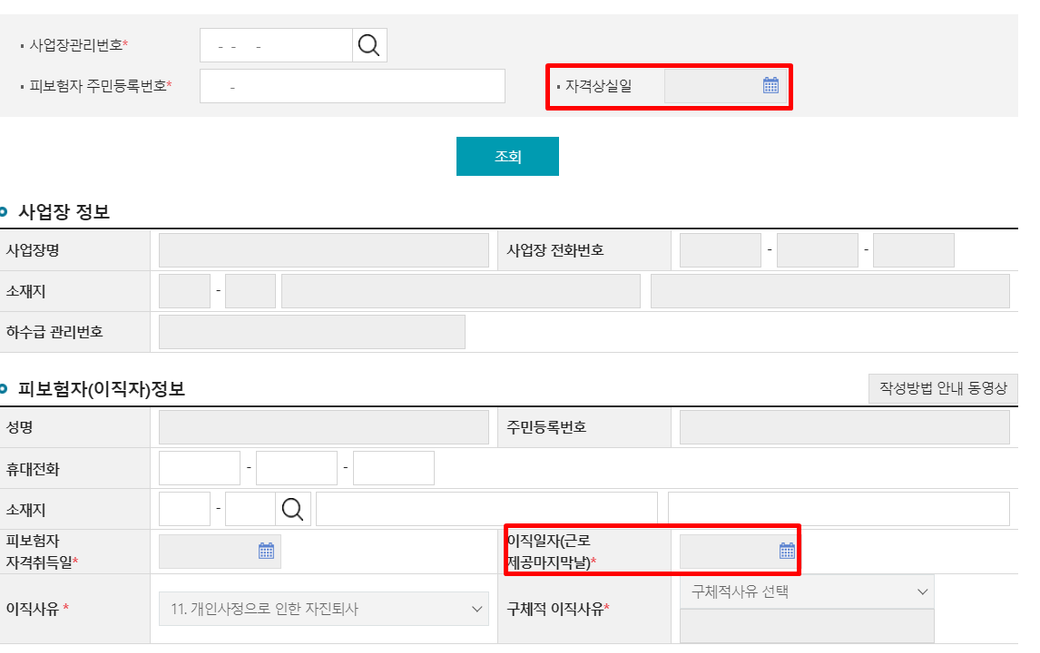Screen dimensions: 1040x653
Task: Click the 작성방법 안내 동영상 button
Action: [x=942, y=388]
